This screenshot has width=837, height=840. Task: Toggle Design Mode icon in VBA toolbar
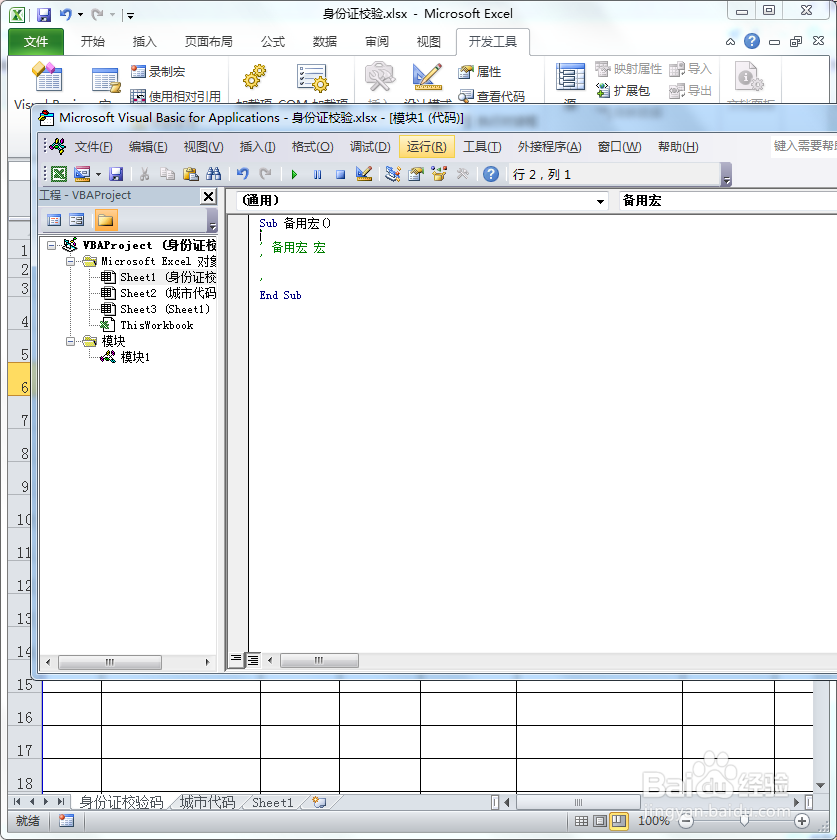[x=364, y=174]
